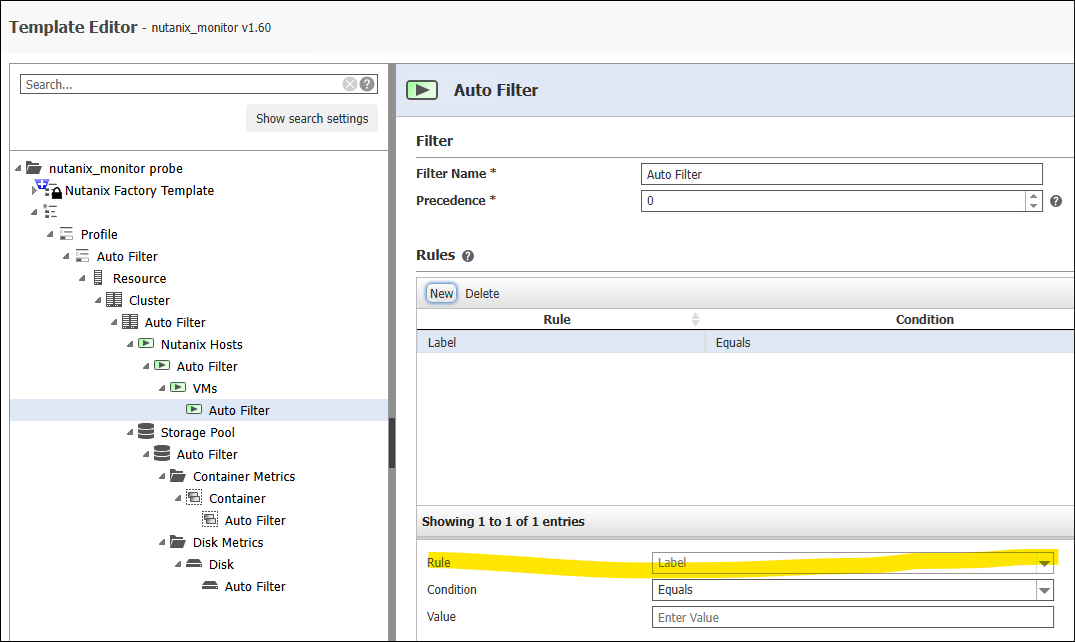Select Auto Filter under VMs

239,410
